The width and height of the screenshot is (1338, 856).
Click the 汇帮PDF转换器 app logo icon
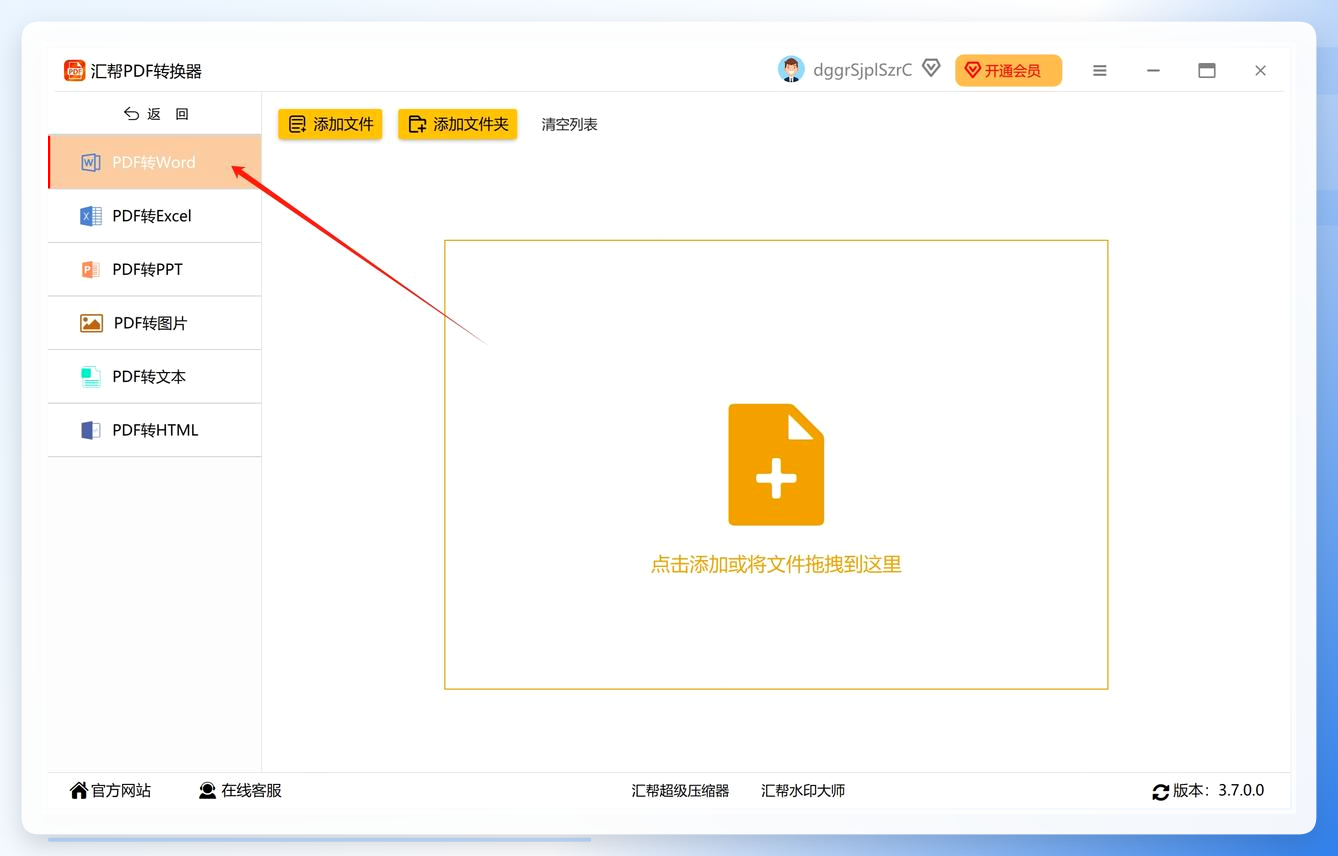74,71
